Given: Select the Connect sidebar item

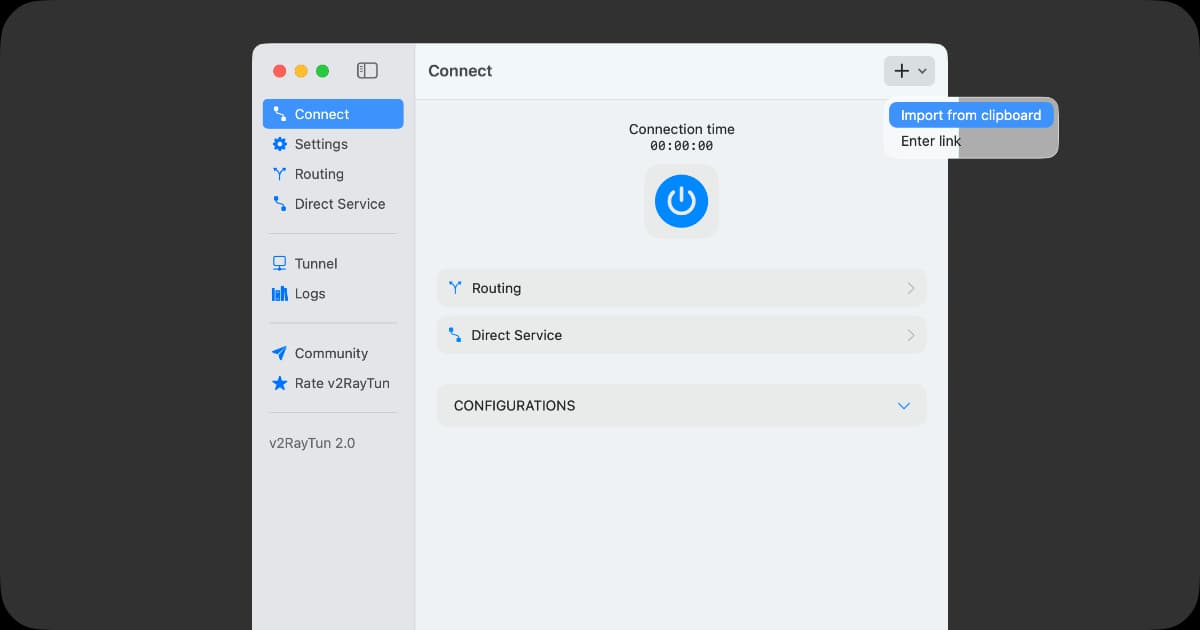Looking at the screenshot, I should click(x=333, y=114).
